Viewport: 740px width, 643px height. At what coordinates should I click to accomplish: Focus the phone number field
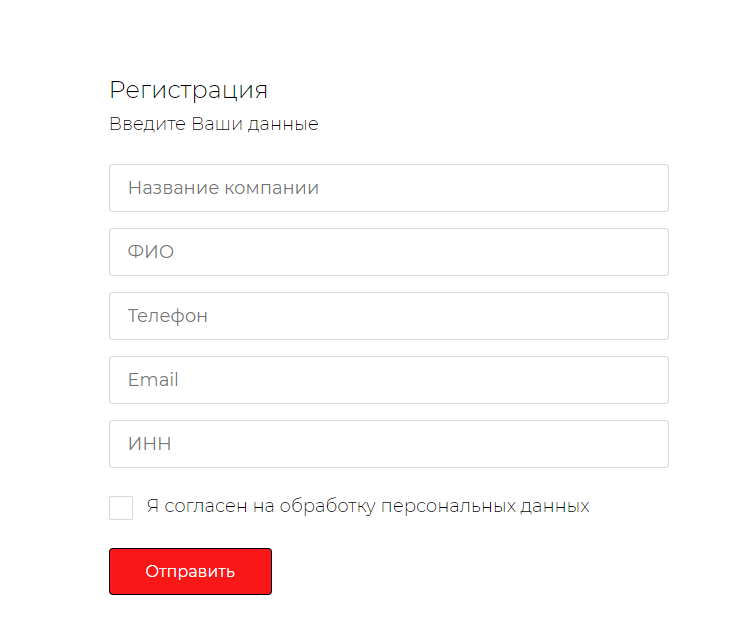(388, 316)
